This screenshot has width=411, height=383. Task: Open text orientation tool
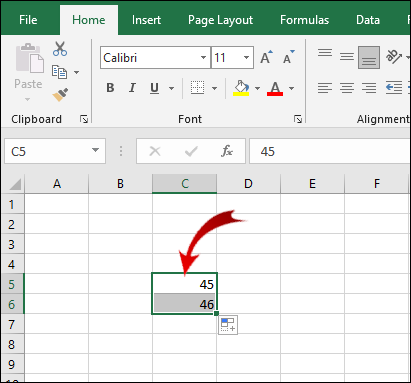click(x=394, y=57)
